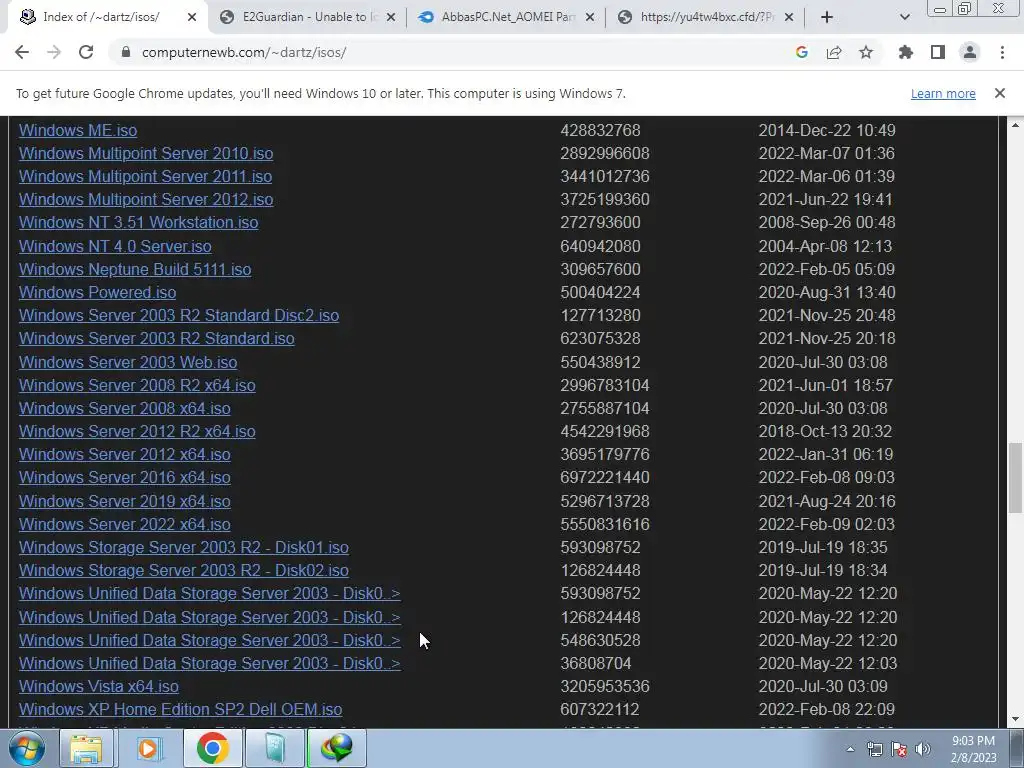Open Windows NT 4.0 Server.iso link
The image size is (1024, 768).
pos(115,246)
